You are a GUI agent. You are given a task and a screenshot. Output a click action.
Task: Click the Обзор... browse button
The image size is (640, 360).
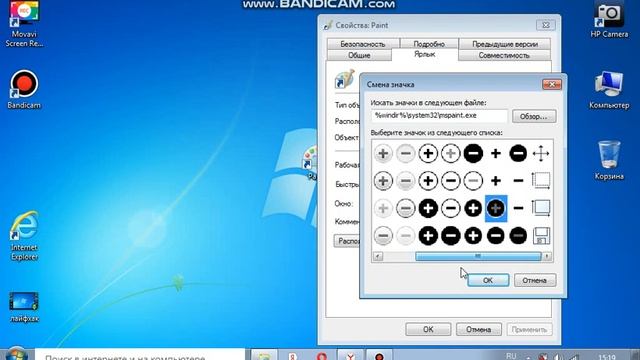534,116
